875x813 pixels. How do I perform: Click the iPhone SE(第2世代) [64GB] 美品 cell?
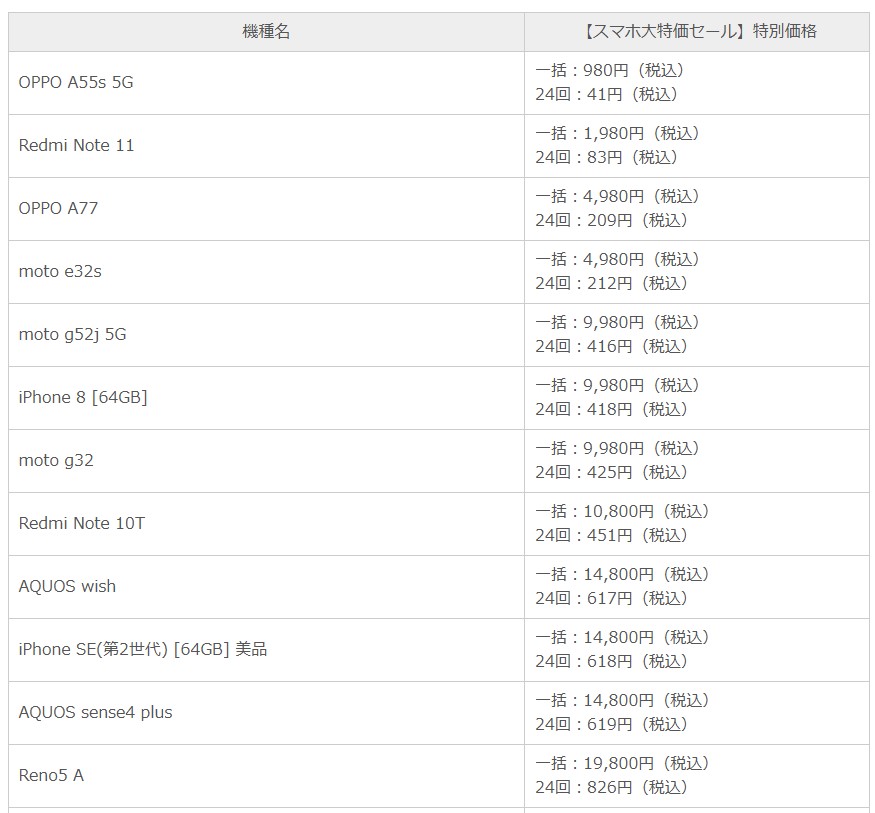(x=143, y=649)
